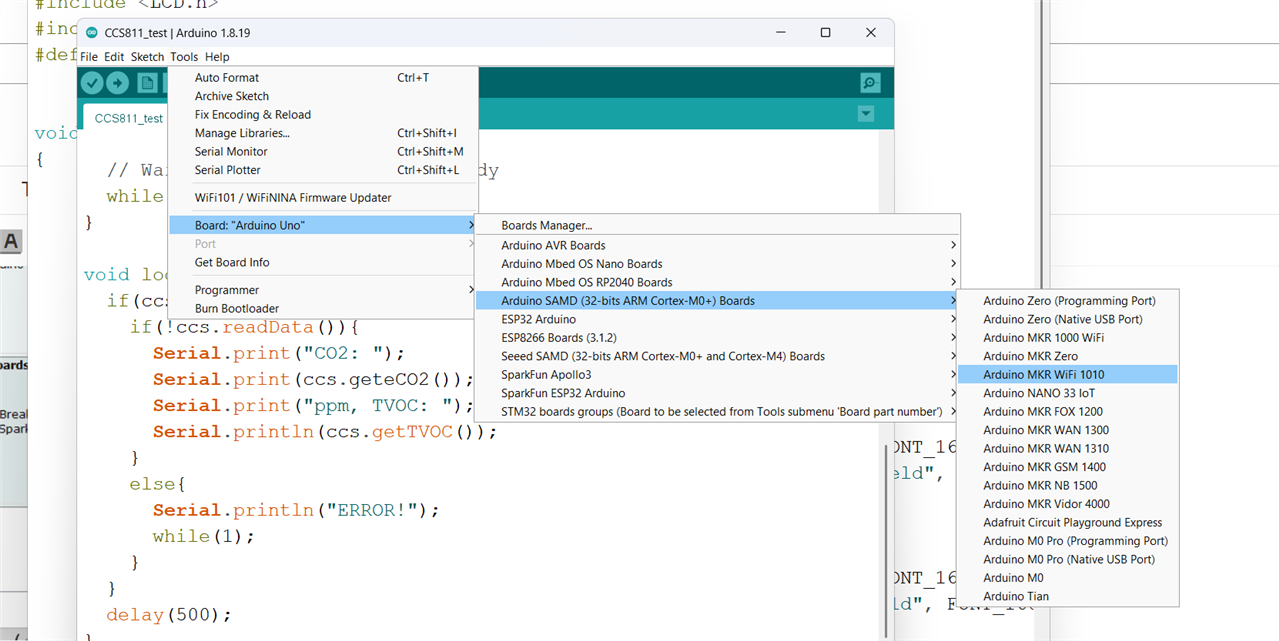The image size is (1279, 641).
Task: Select Fix Encoding & Reload
Action: pos(323,115)
